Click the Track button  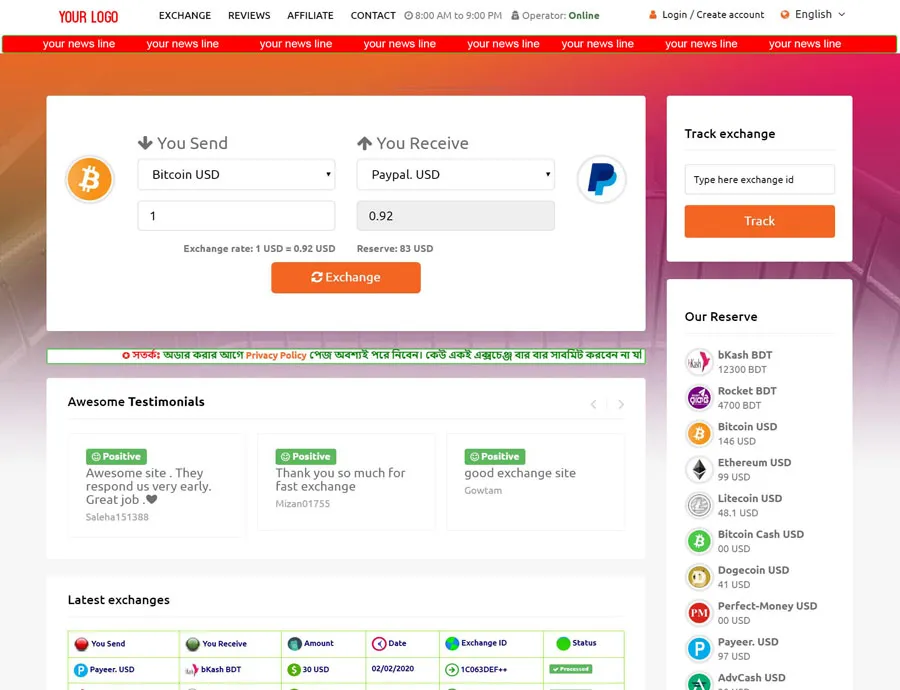point(759,221)
